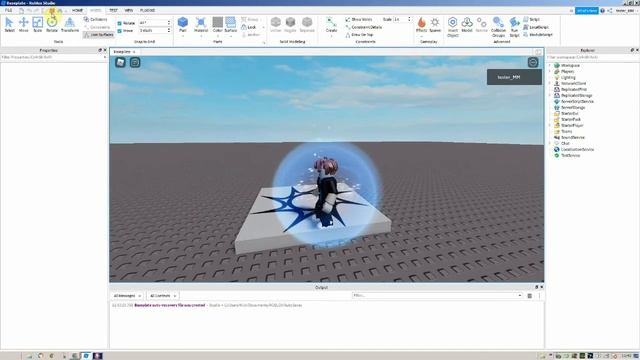Insert a new Script
Viewport: 640px width, 360px height.
531,19
